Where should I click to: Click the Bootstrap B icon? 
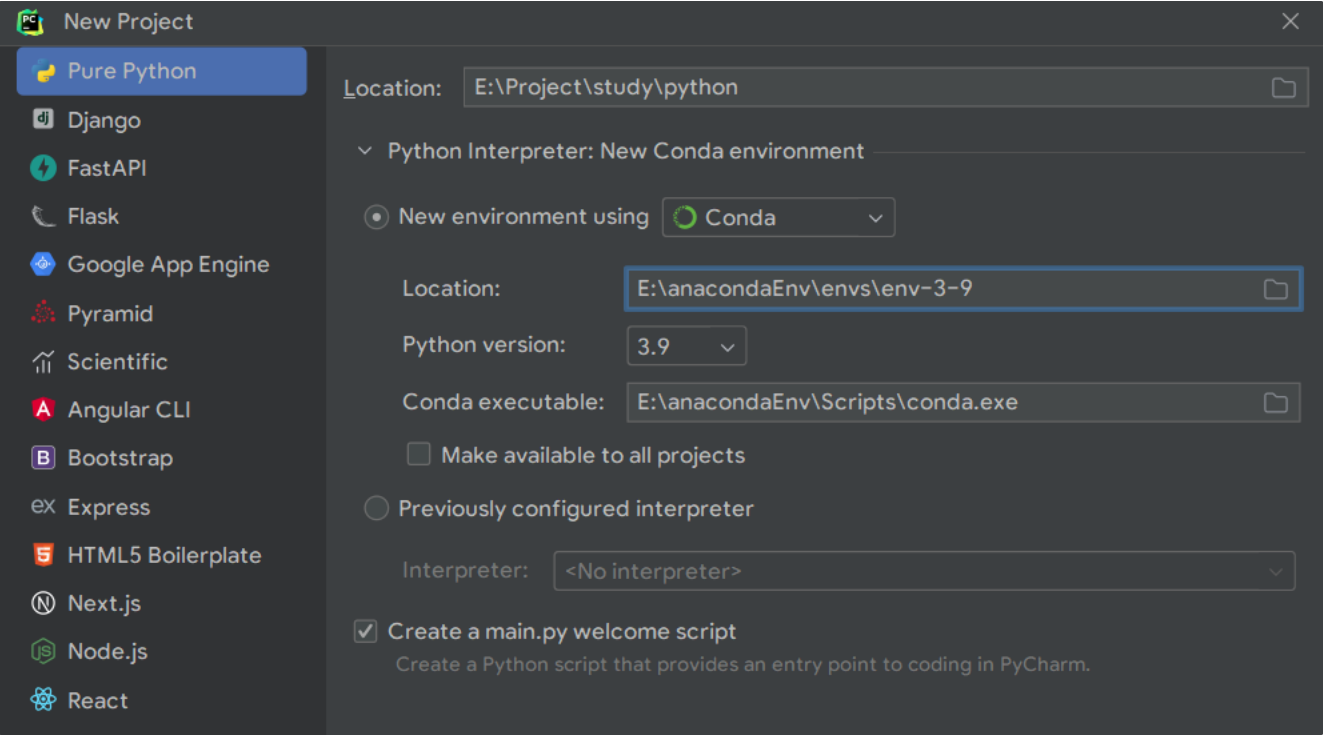click(43, 458)
